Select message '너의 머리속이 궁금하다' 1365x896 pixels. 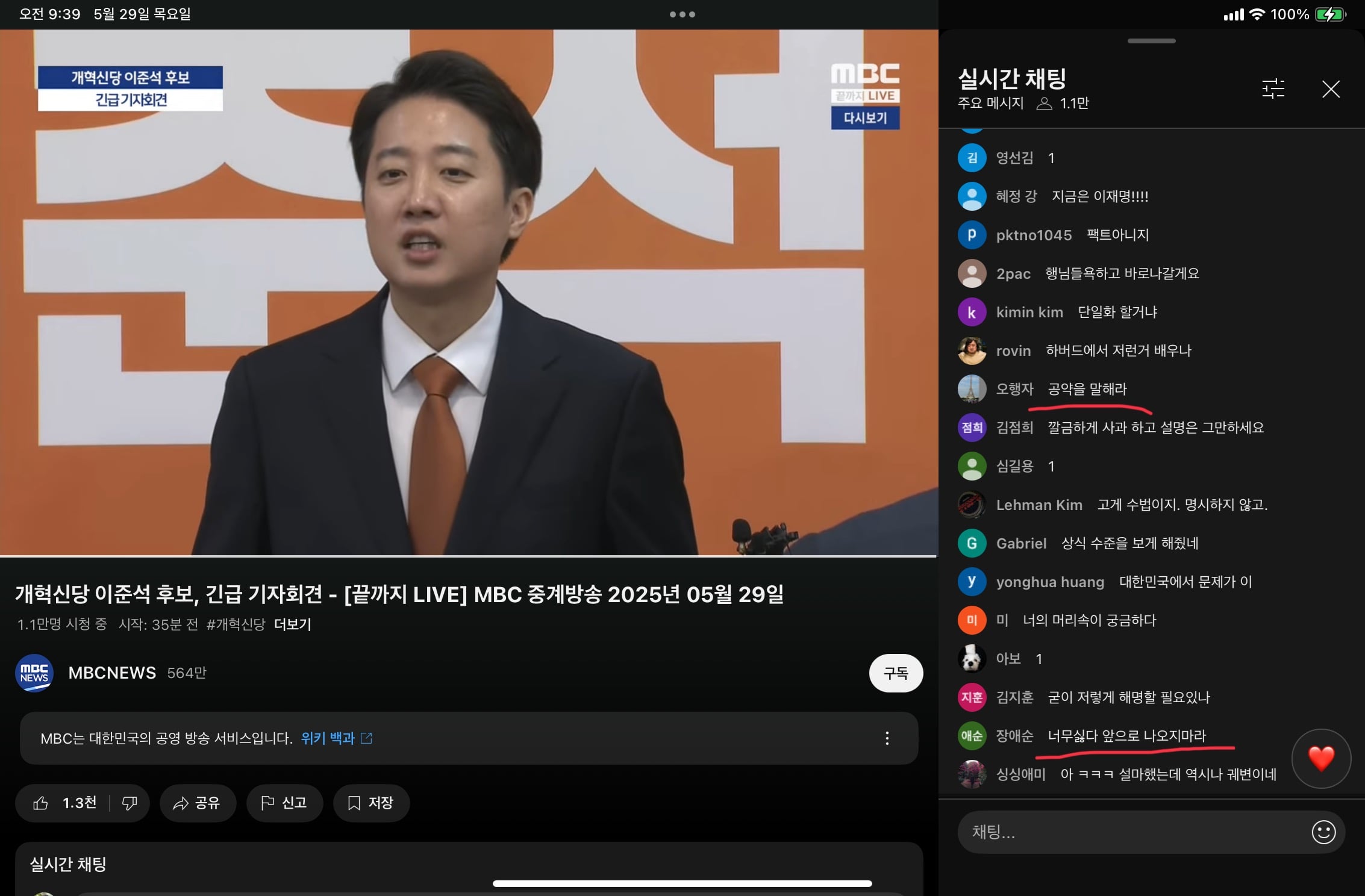pyautogui.click(x=1090, y=620)
